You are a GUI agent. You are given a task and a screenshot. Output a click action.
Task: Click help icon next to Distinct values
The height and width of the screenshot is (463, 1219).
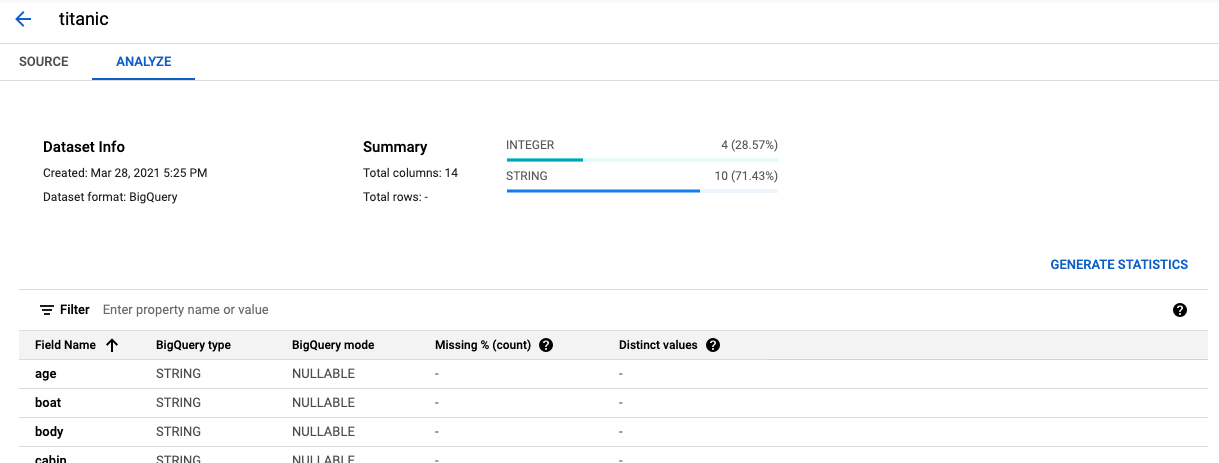click(x=713, y=345)
